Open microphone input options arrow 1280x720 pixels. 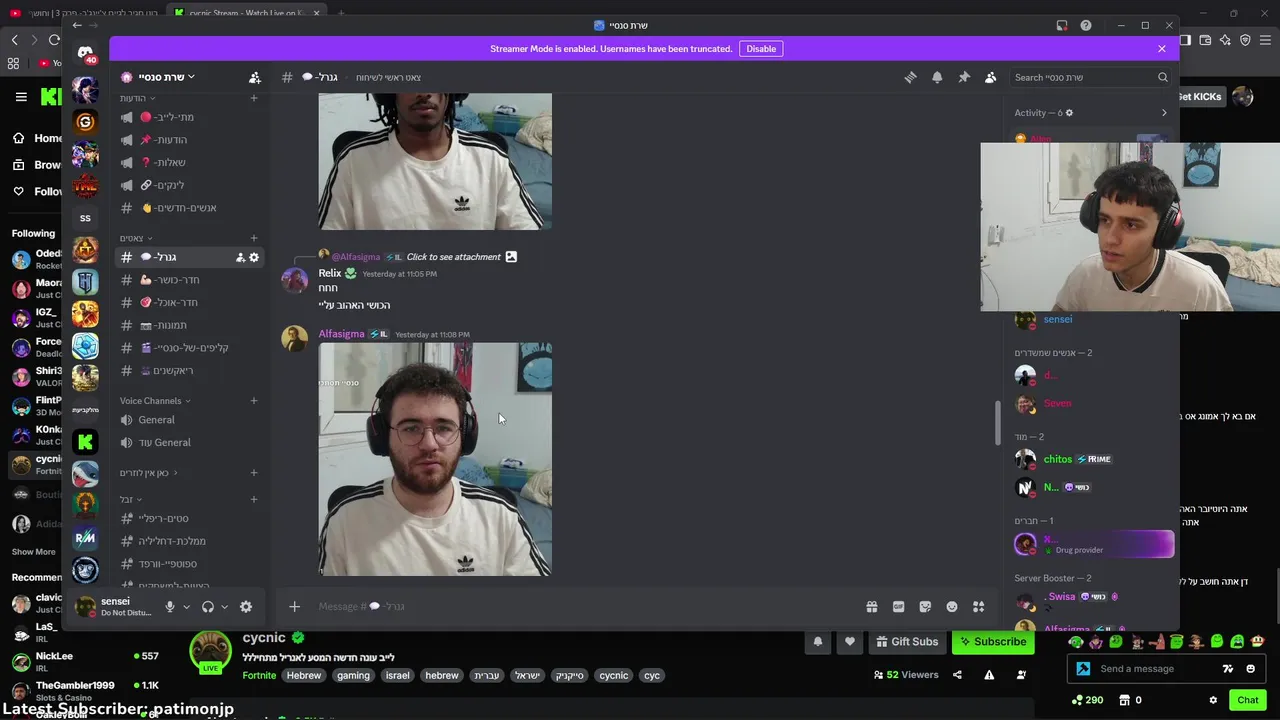pos(186,607)
